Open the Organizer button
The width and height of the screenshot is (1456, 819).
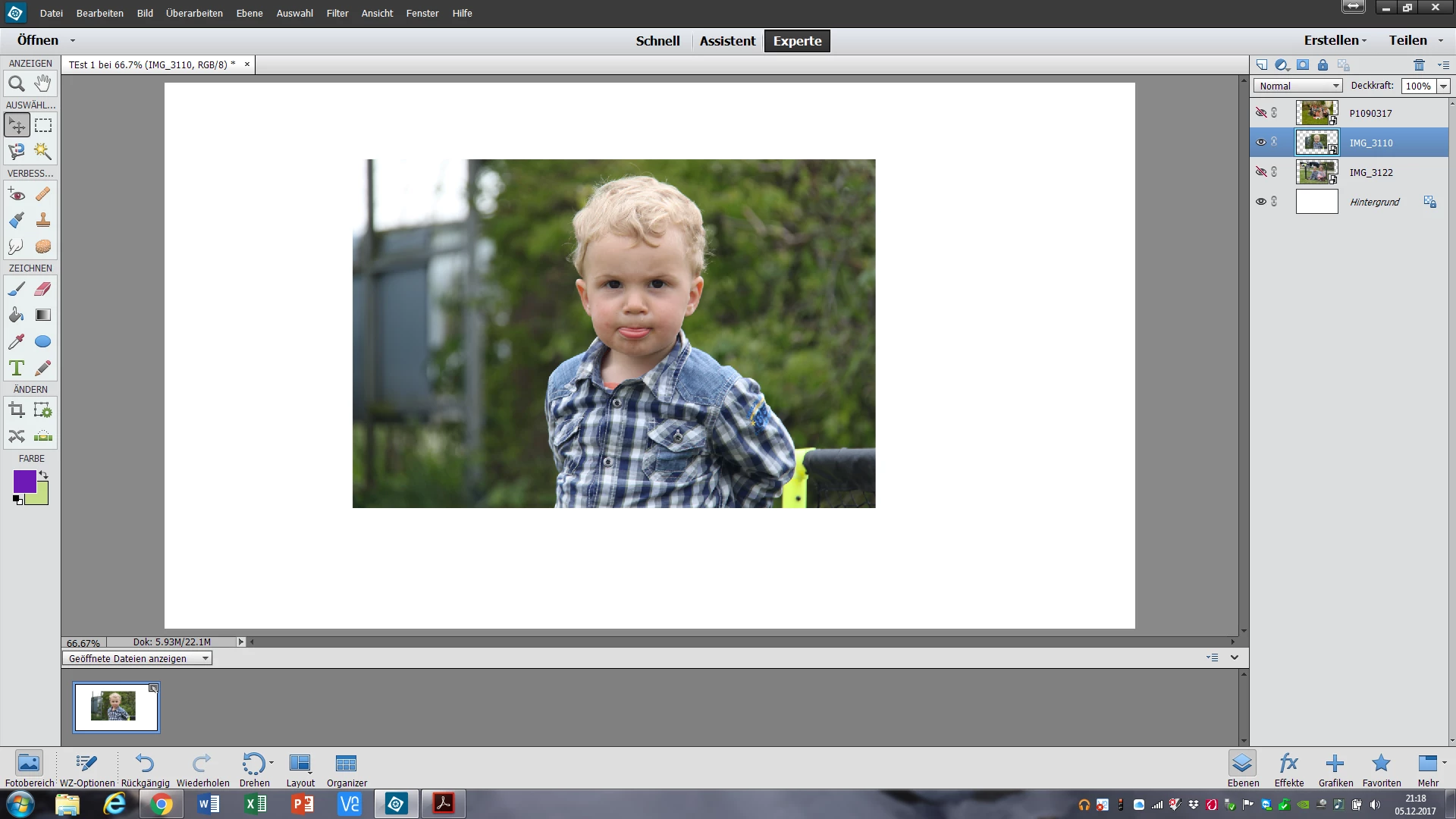(x=347, y=770)
